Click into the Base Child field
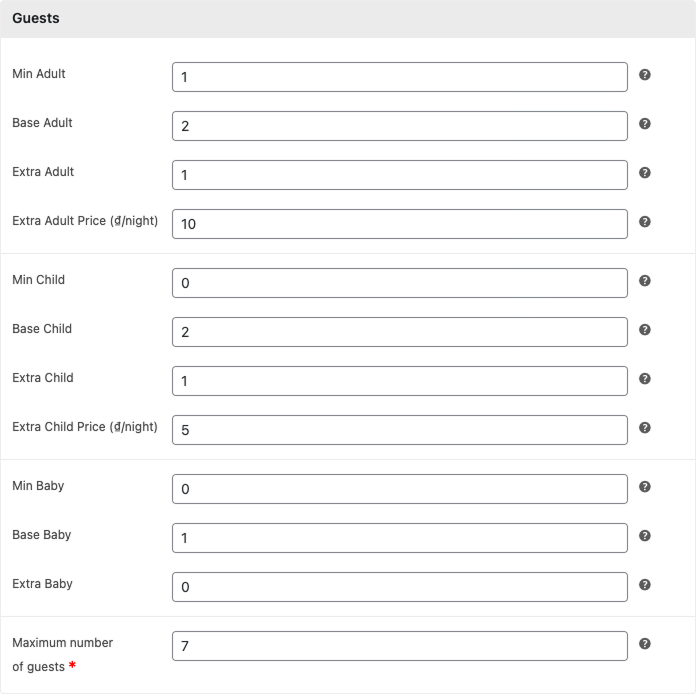Screen dimensions: 696x694 tap(400, 332)
